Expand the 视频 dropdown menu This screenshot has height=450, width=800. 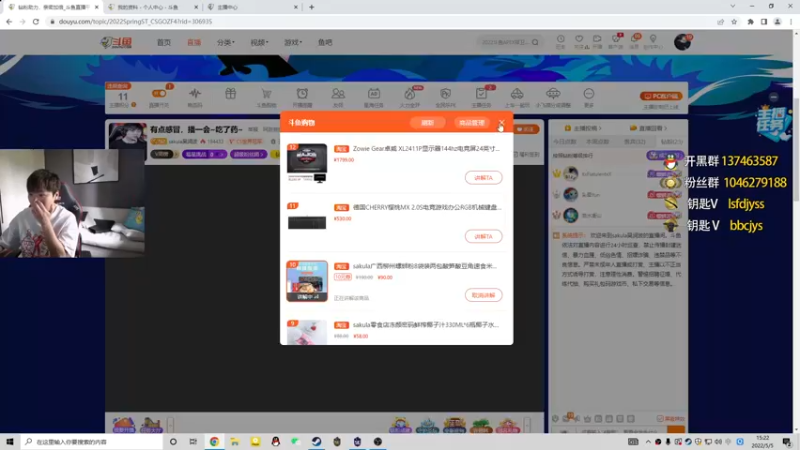[x=259, y=42]
